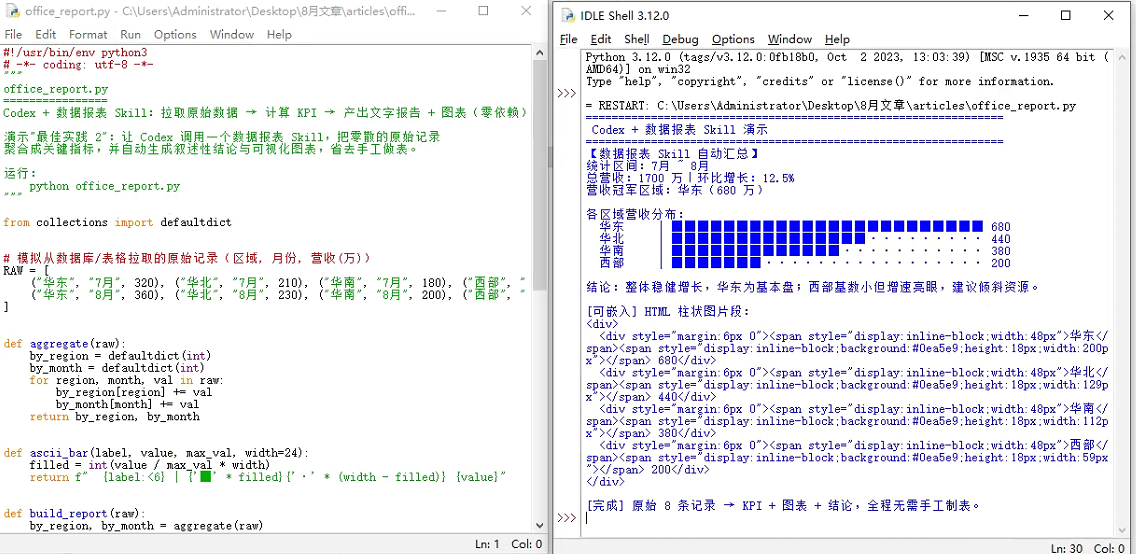Click 'Codex + 数据报表 Skill 演示' heading in shell
This screenshot has height=554, width=1136.
click(680, 130)
